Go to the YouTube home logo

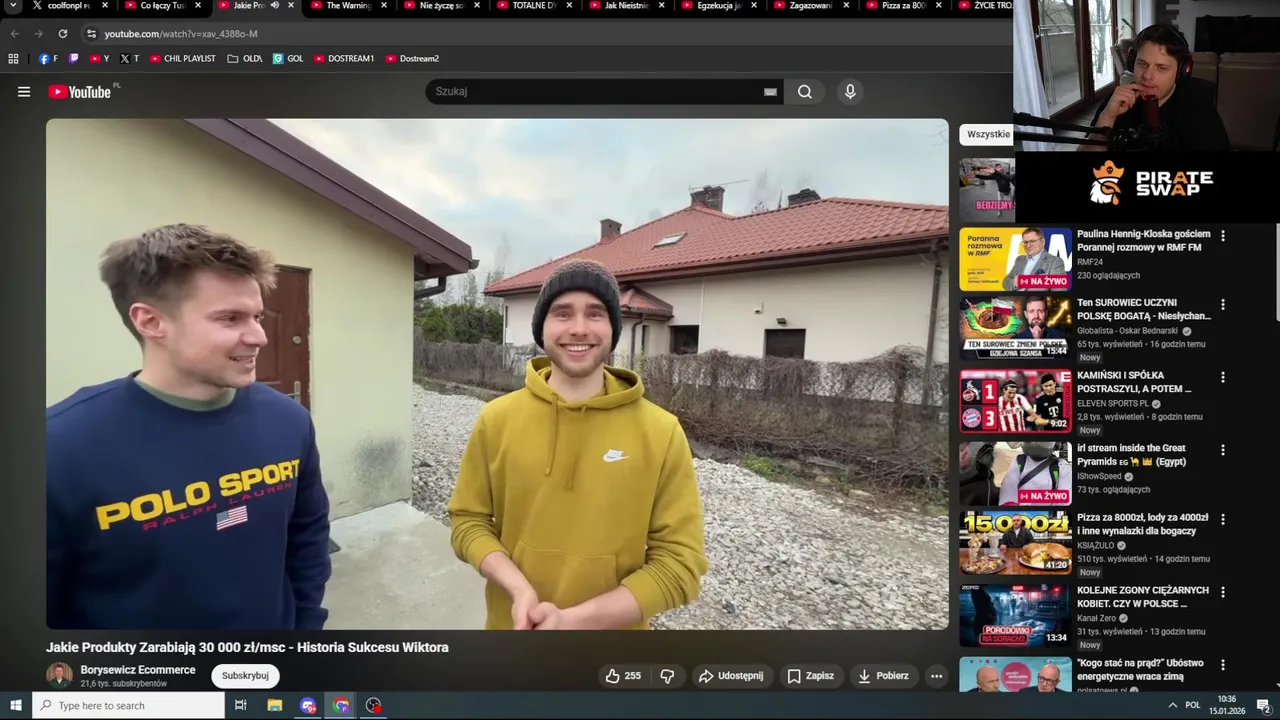coord(80,92)
